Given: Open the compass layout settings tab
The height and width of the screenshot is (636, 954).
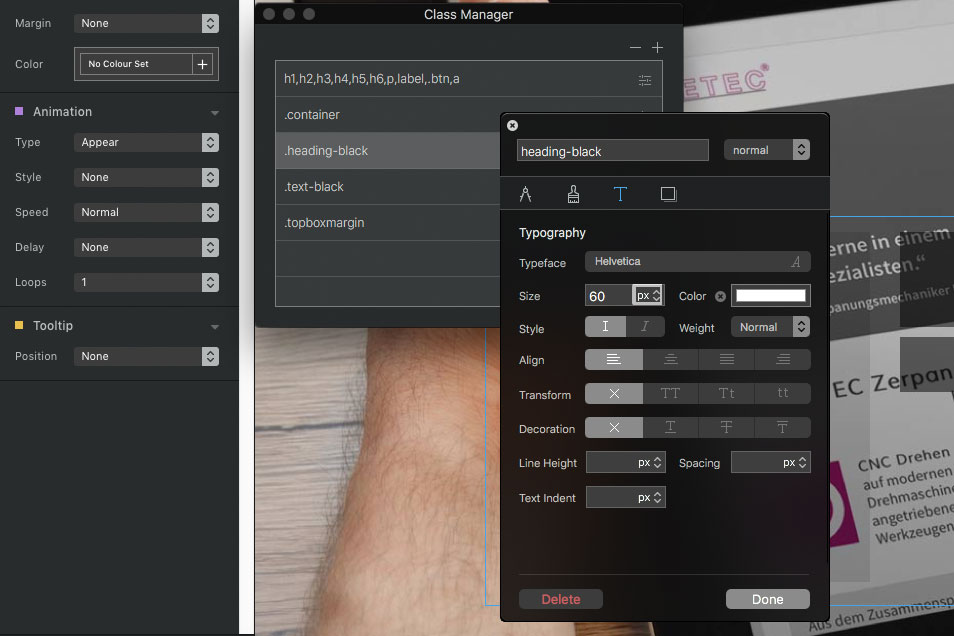Looking at the screenshot, I should (x=525, y=194).
